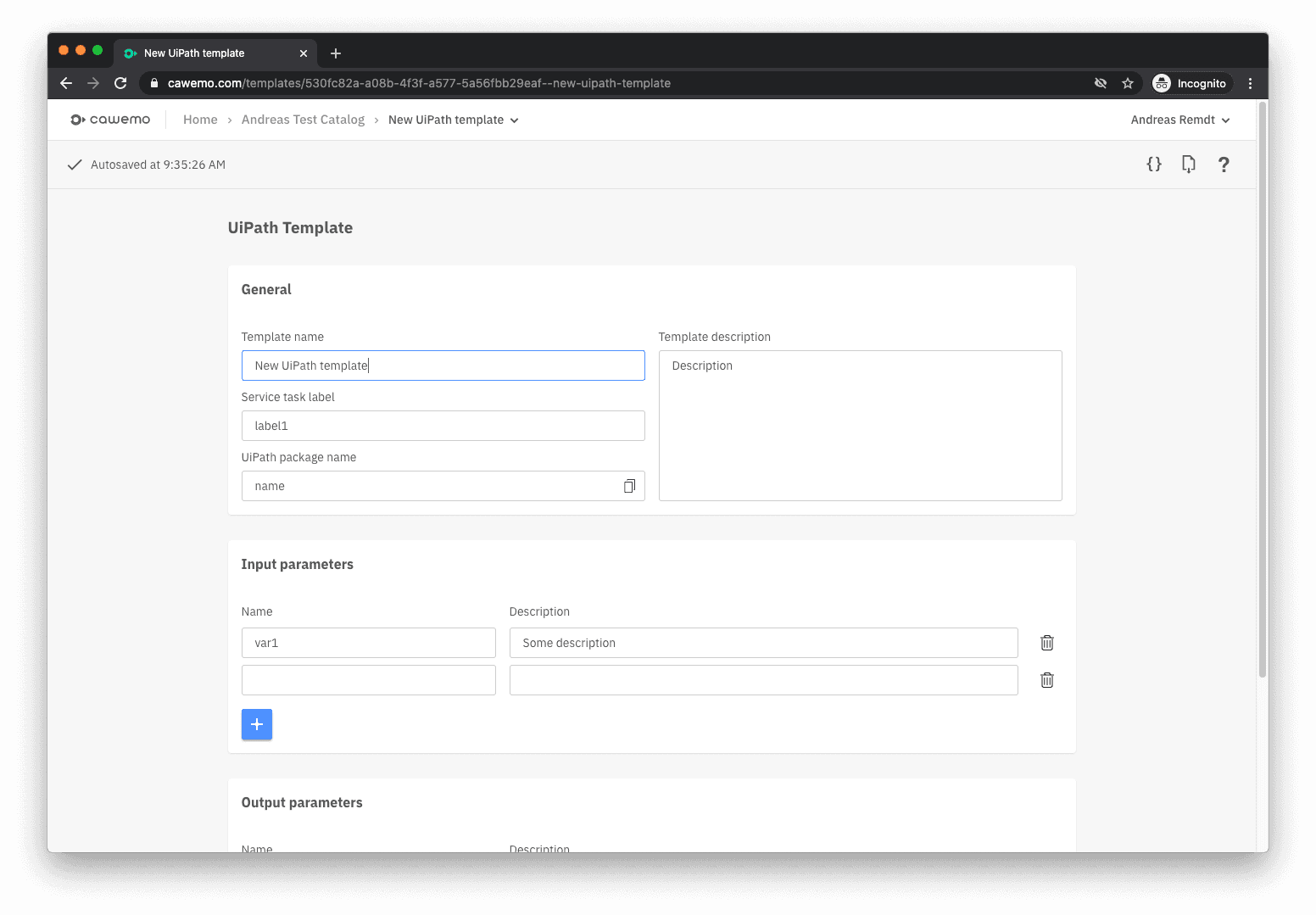Open help with the question mark icon
The image size is (1316, 915).
click(1224, 165)
